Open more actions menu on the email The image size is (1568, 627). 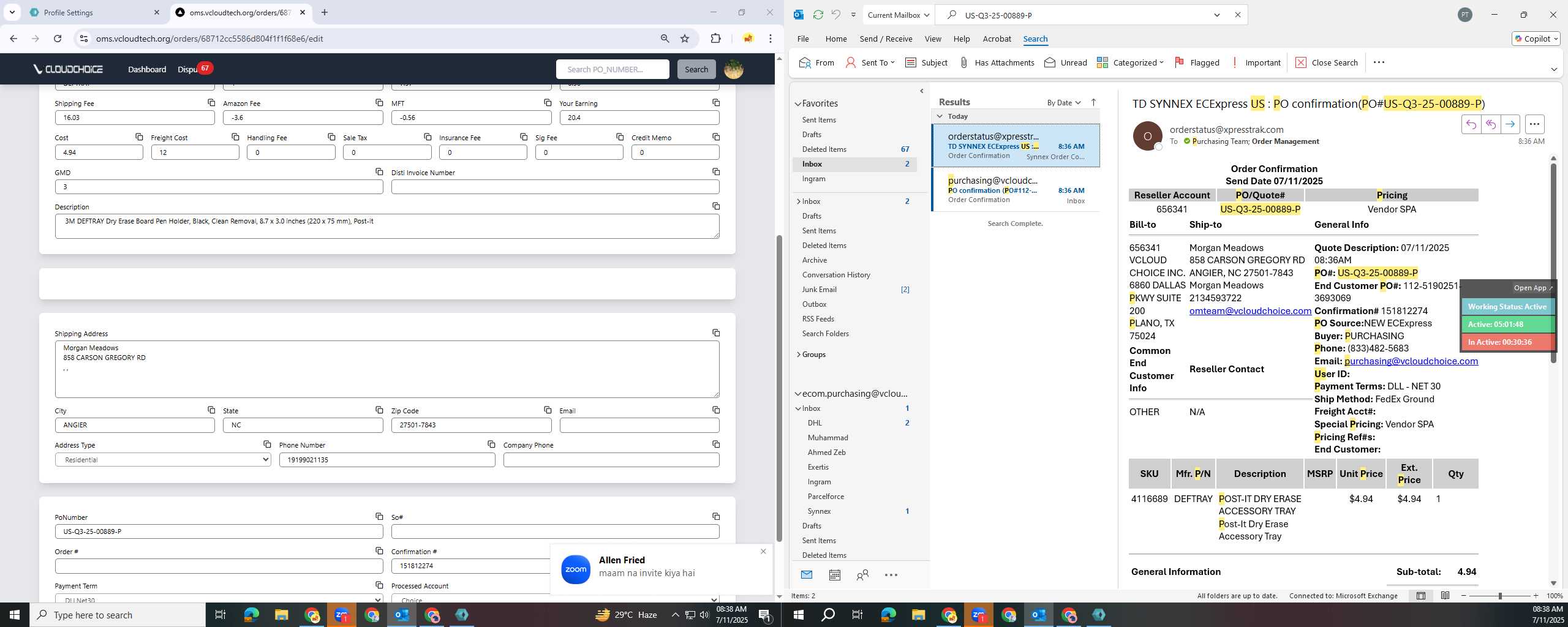[x=1534, y=124]
